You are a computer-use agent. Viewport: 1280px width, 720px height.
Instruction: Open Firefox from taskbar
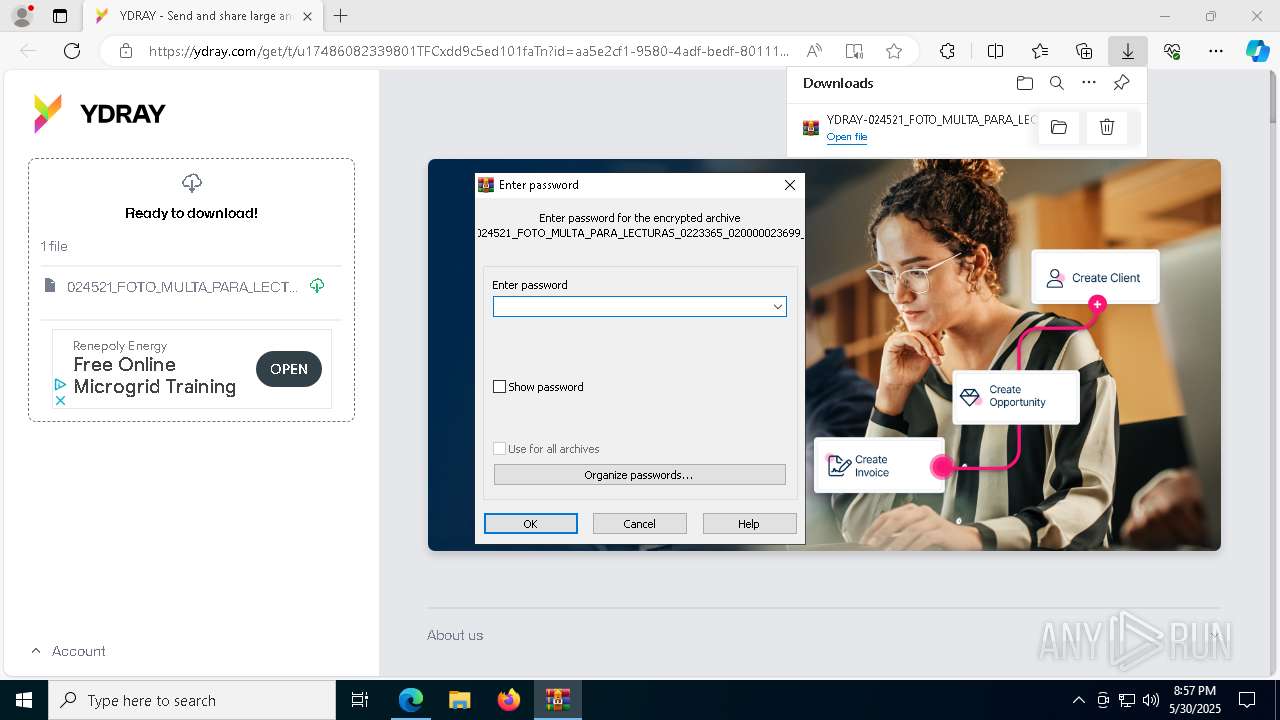pyautogui.click(x=509, y=700)
